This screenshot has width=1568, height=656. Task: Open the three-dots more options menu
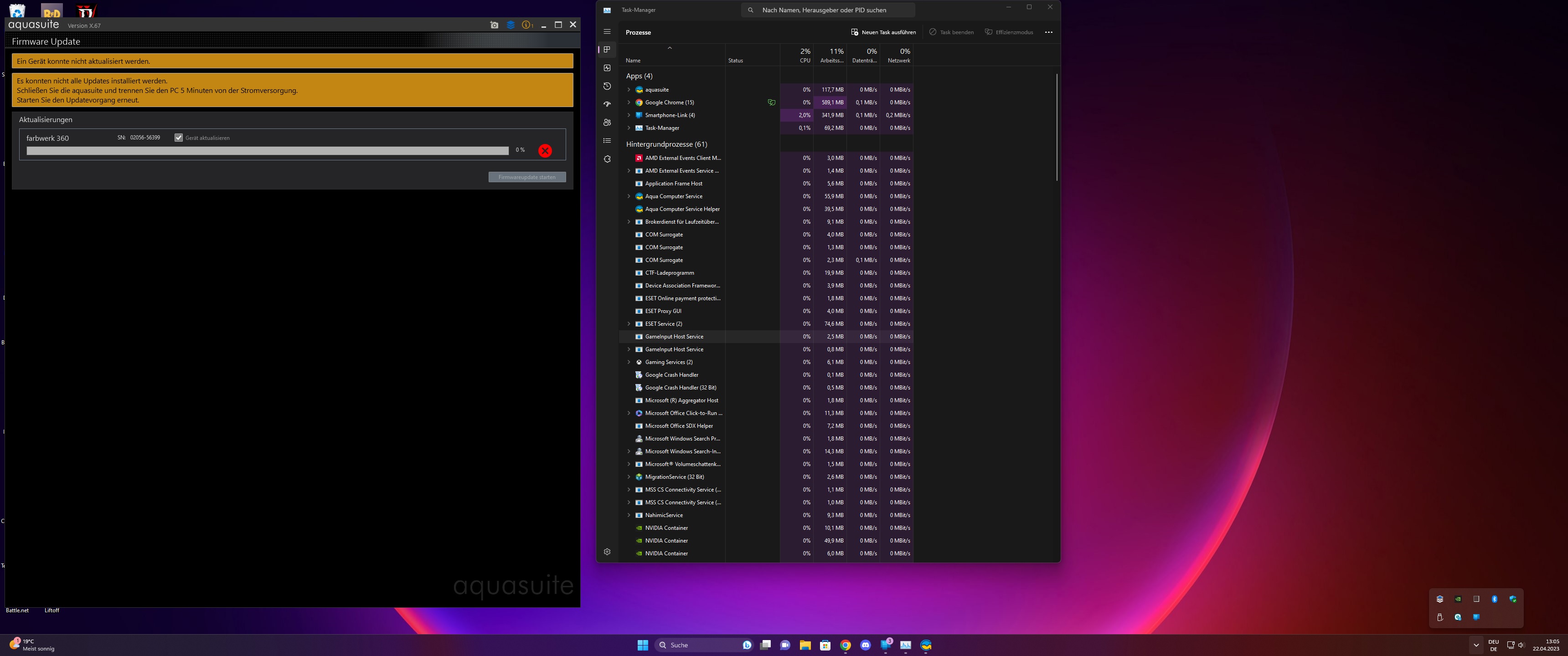coord(1048,32)
